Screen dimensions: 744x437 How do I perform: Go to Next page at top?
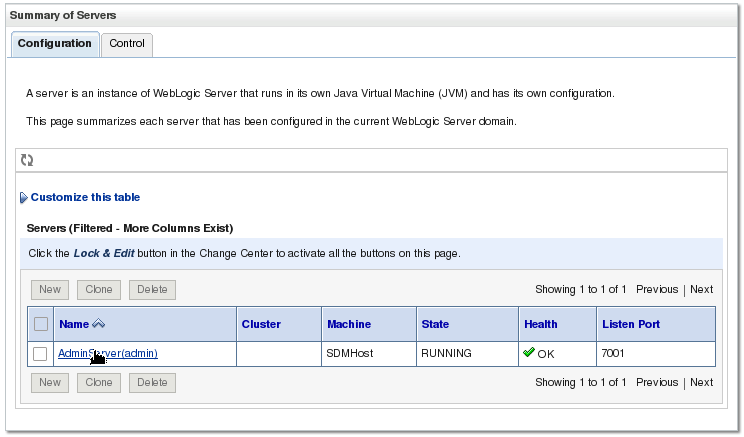pyautogui.click(x=701, y=290)
